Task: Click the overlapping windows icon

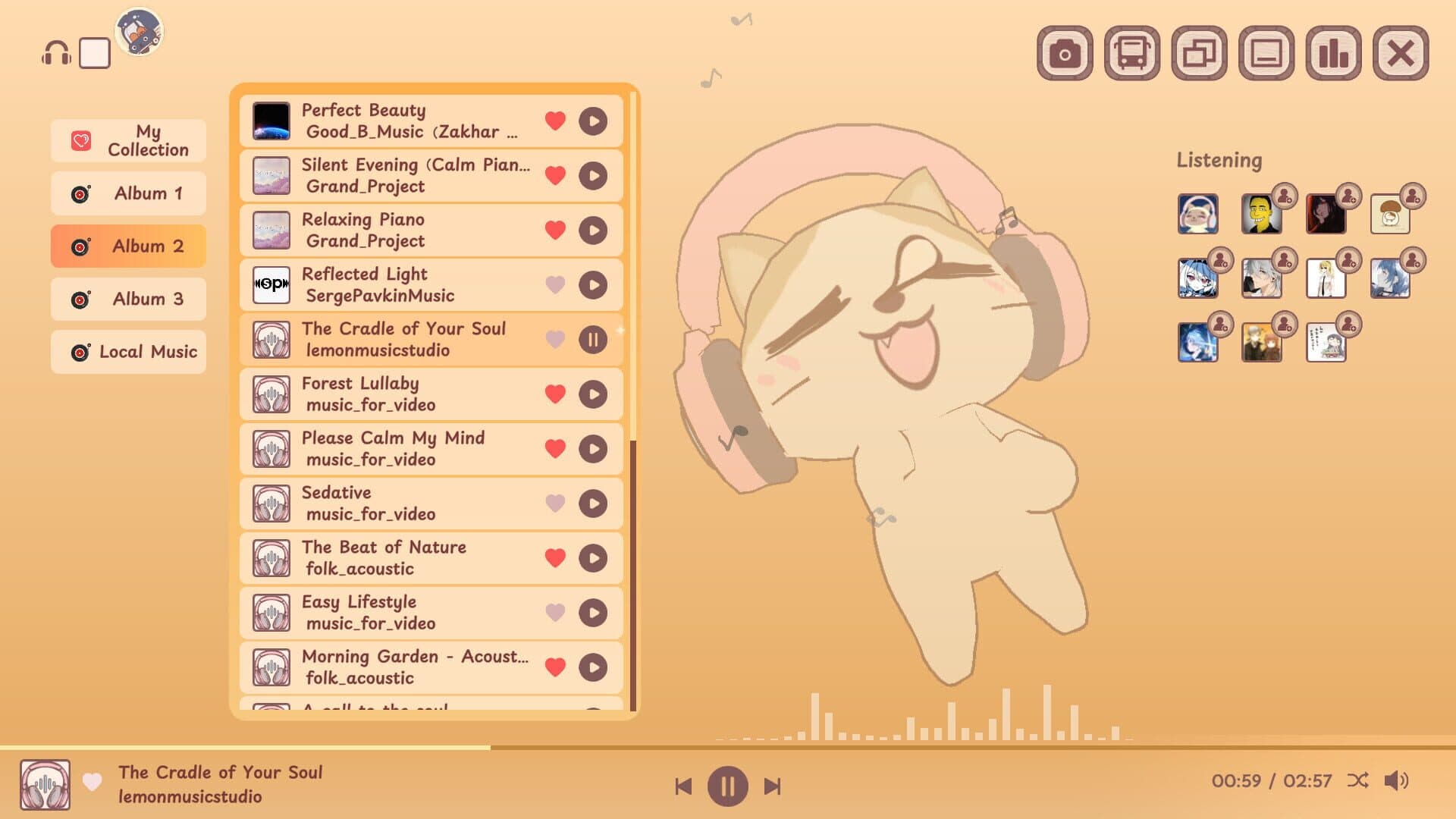Action: [x=1199, y=53]
